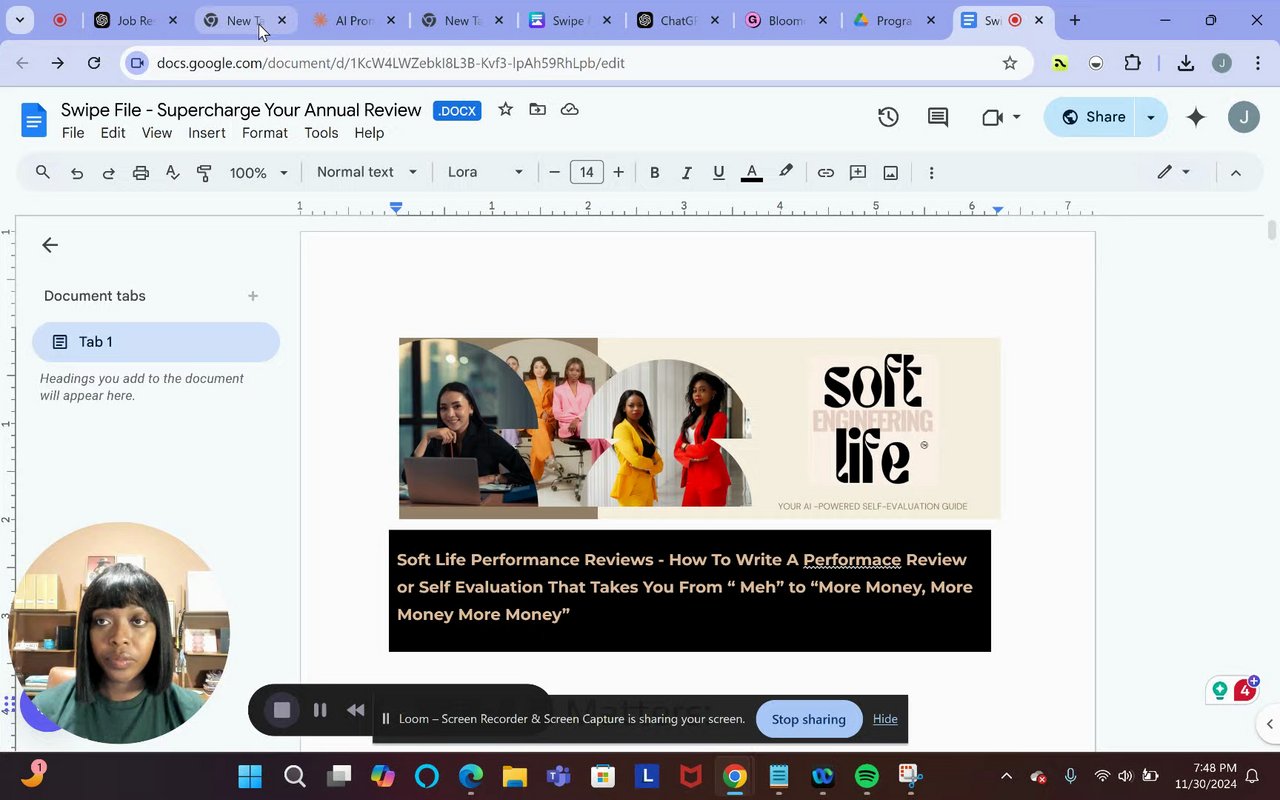
Task: Open the Lora font dropdown
Action: (x=485, y=172)
